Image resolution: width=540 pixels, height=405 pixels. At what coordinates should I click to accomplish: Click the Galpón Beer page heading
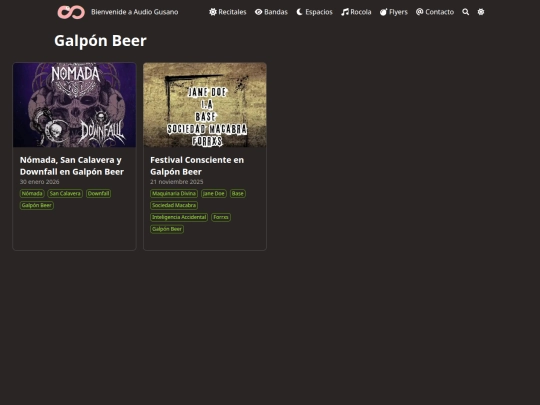[x=100, y=41]
